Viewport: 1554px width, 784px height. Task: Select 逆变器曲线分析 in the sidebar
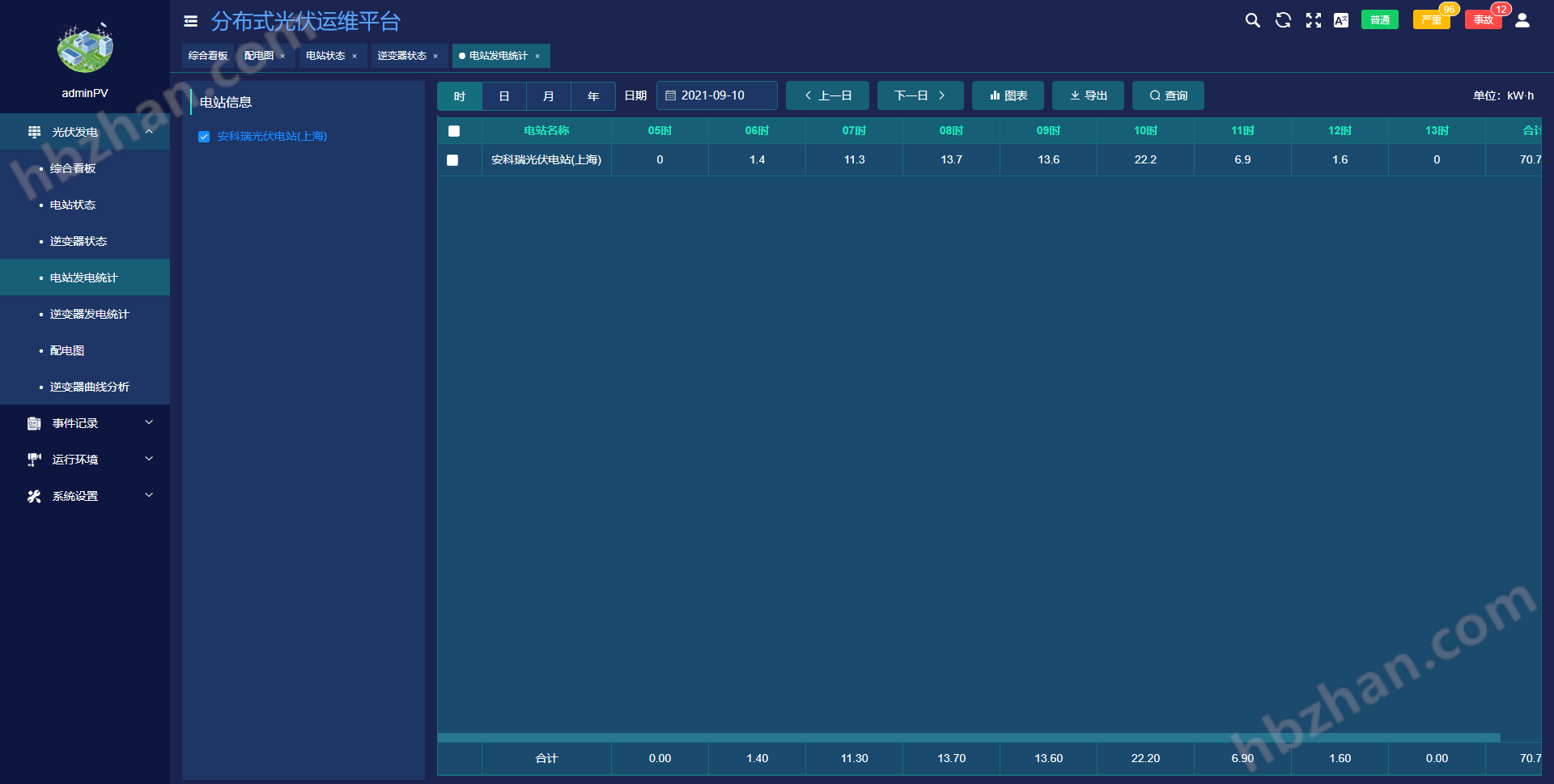click(x=89, y=387)
